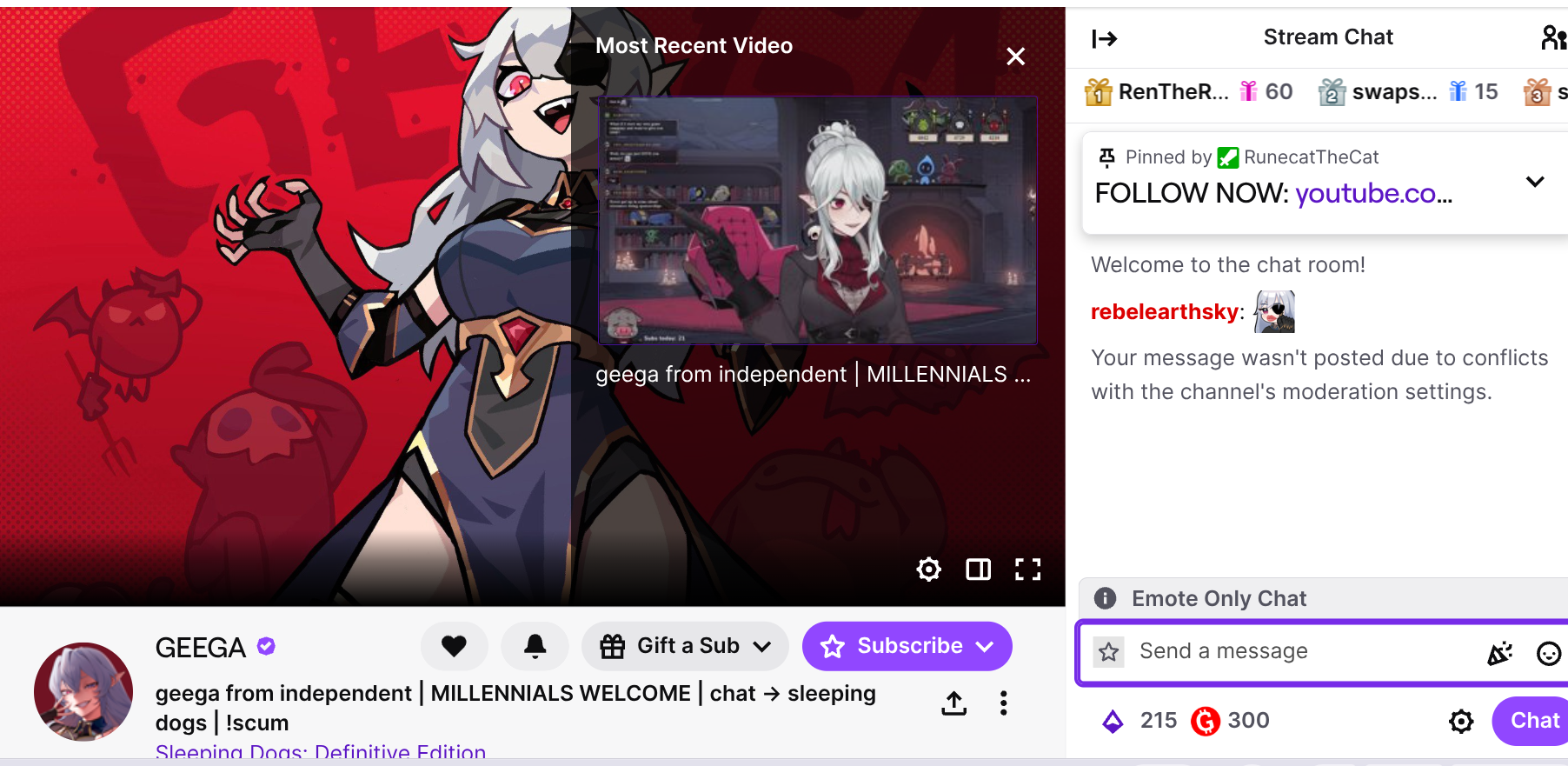1568x766 pixels.
Task: Open the Gift a Sub dropdown
Action: coord(685,646)
